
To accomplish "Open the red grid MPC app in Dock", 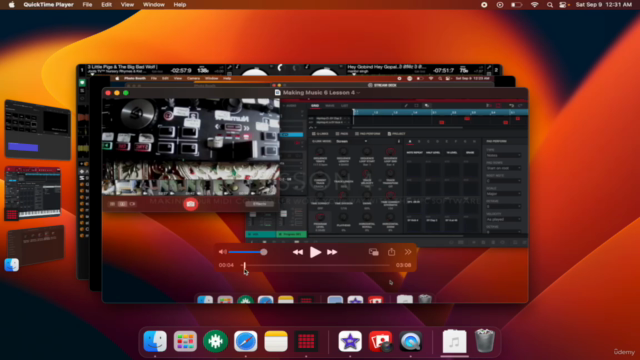I will tap(306, 341).
